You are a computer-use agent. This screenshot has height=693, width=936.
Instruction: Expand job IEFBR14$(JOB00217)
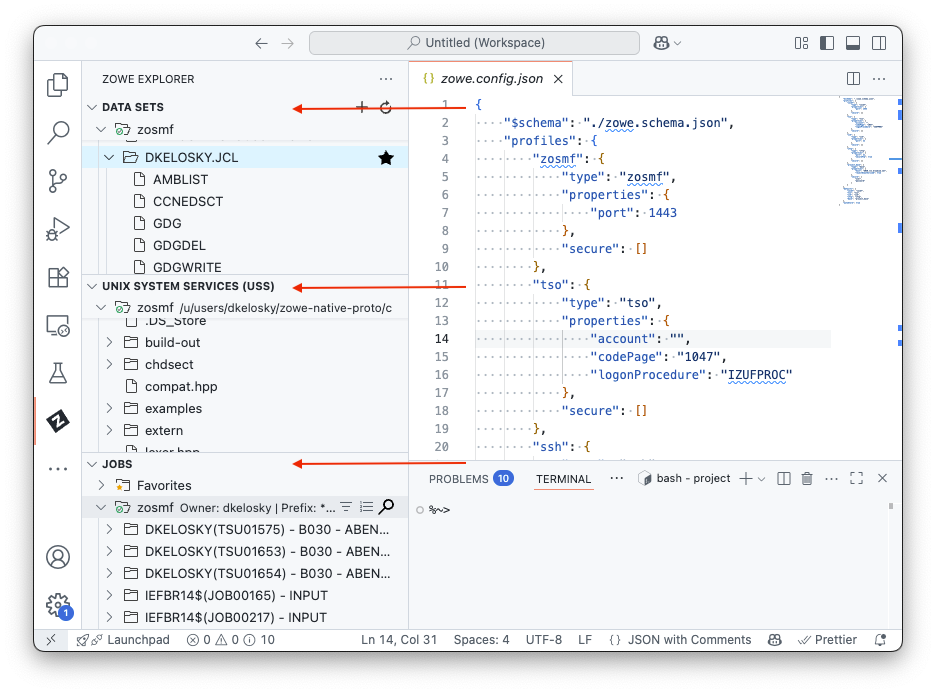tap(109, 617)
